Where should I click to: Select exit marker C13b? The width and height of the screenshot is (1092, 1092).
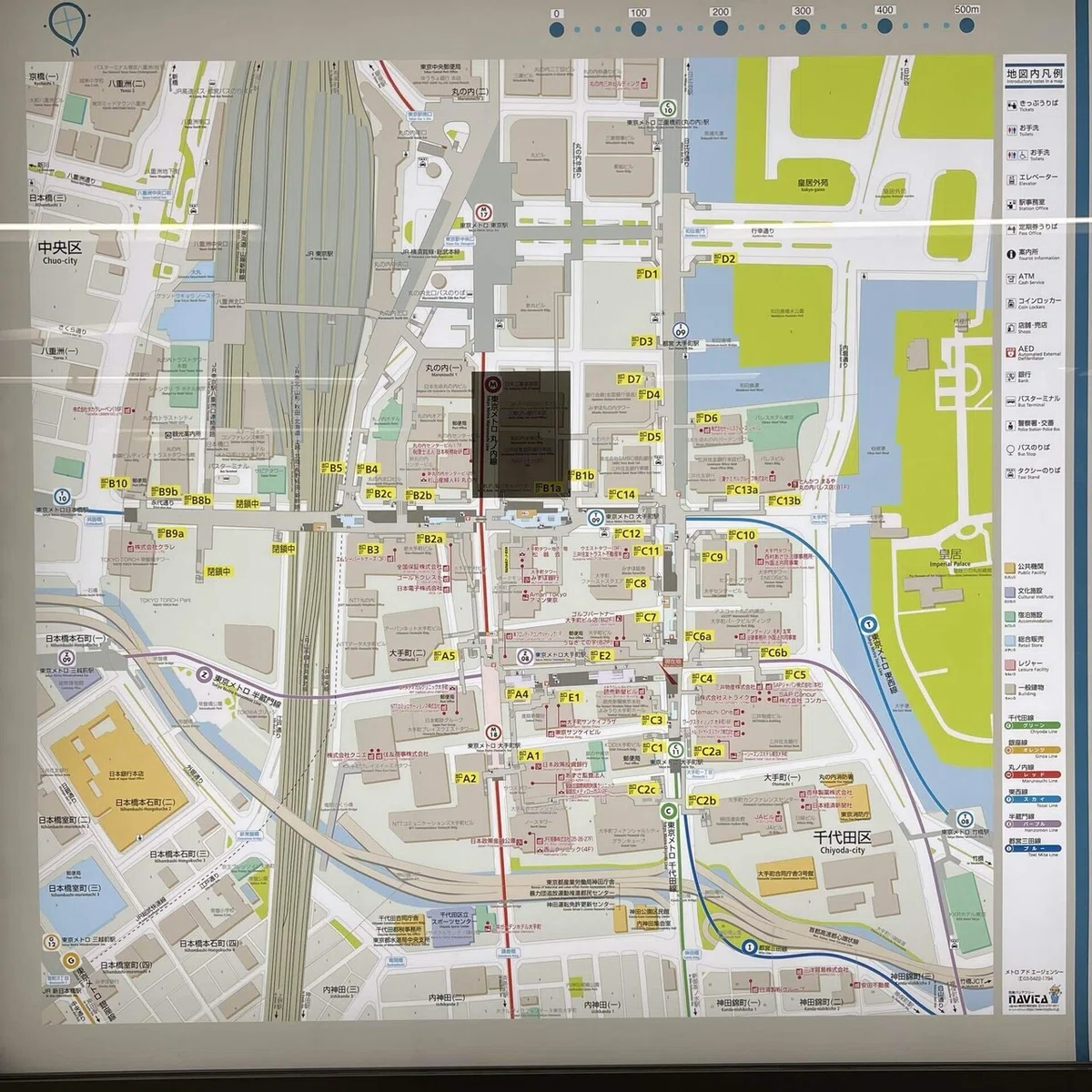point(783,501)
